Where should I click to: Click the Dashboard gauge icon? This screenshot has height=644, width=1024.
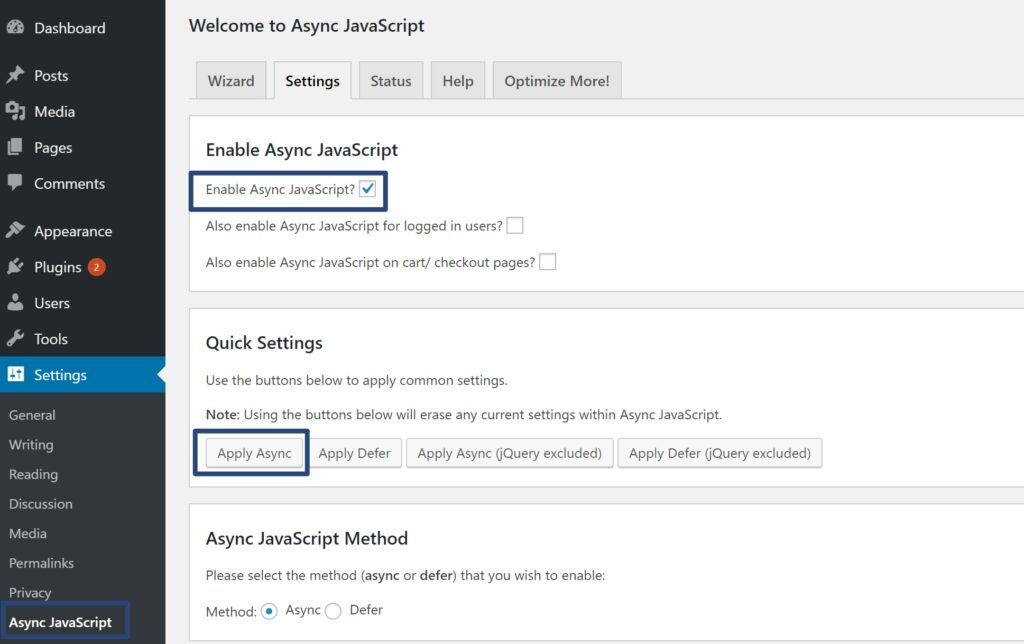15,27
